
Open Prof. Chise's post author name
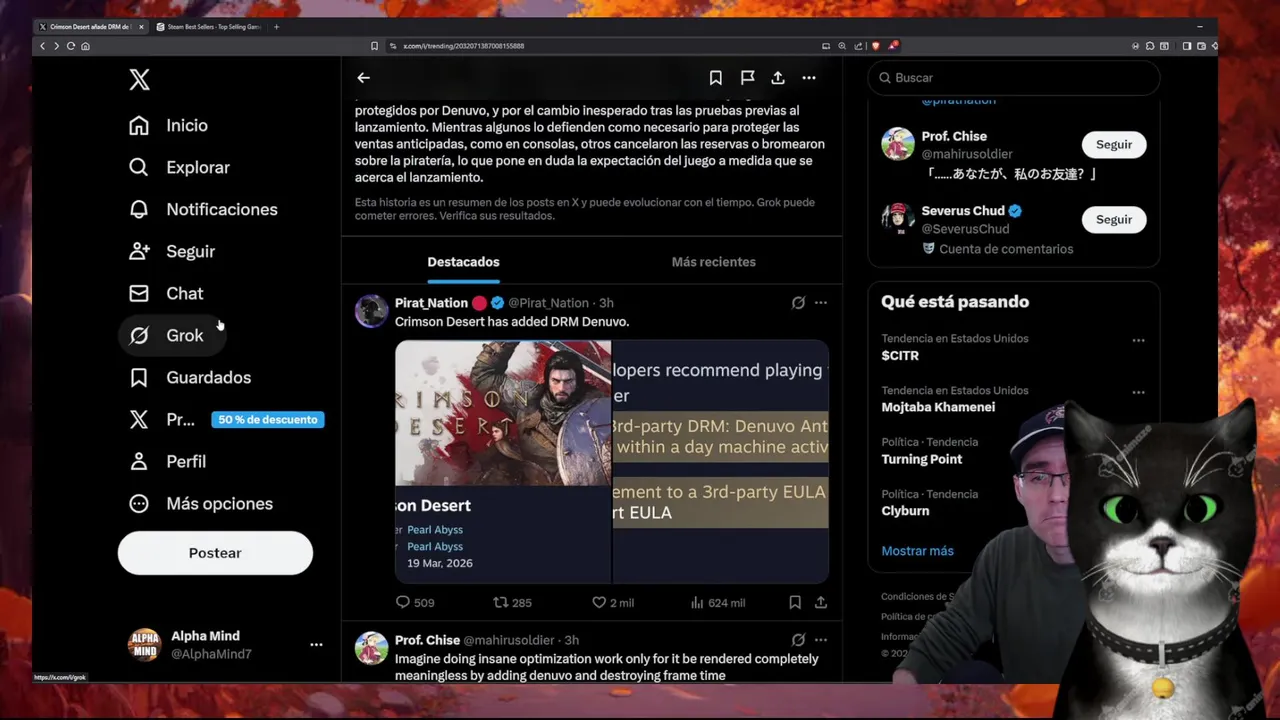pyautogui.click(x=427, y=640)
